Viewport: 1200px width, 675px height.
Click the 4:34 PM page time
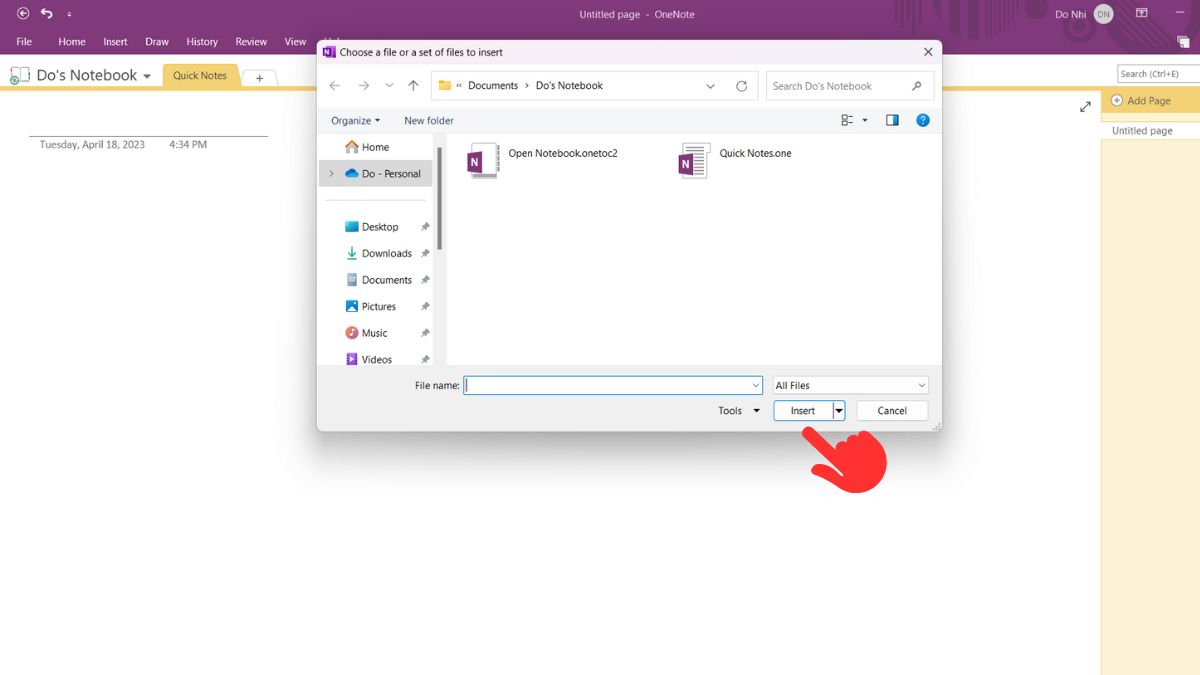pos(188,145)
